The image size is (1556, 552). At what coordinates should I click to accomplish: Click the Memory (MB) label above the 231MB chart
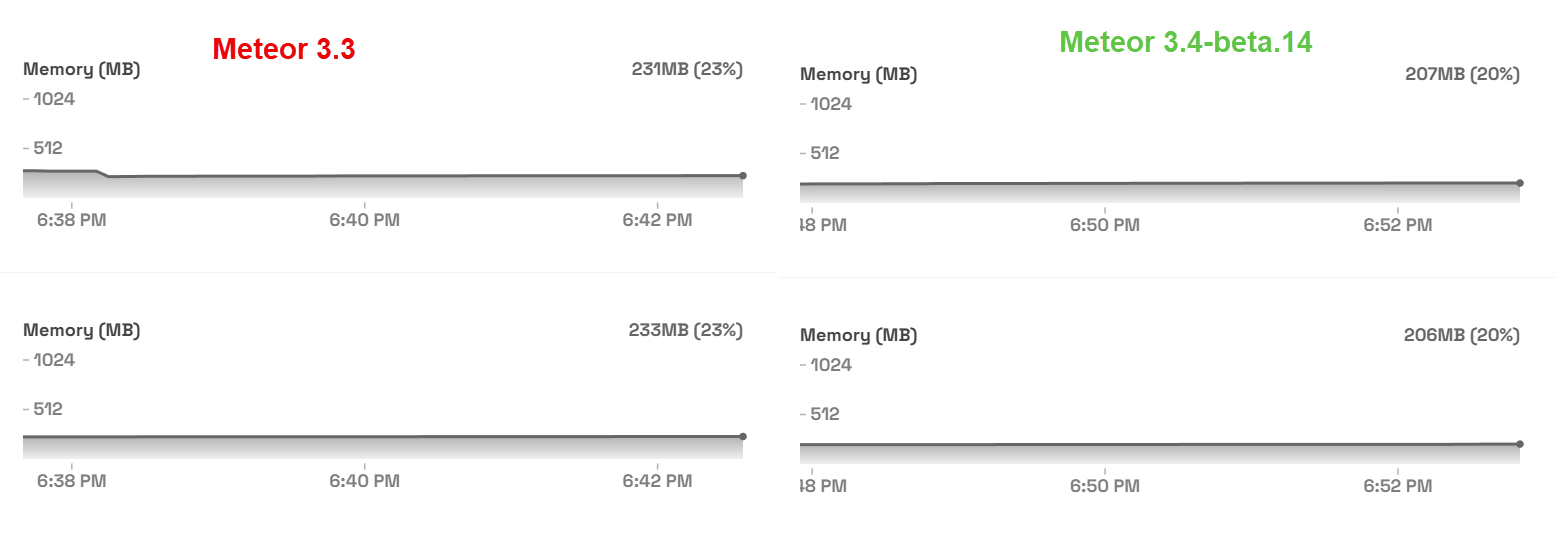(x=81, y=70)
